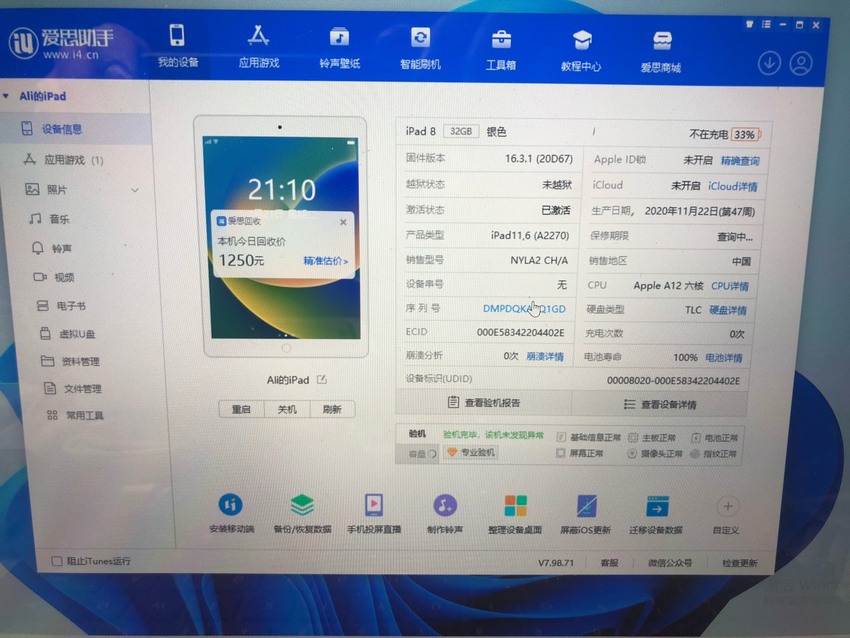Switch to the 容量 tab
Viewport: 850px width, 638px height.
(417, 453)
